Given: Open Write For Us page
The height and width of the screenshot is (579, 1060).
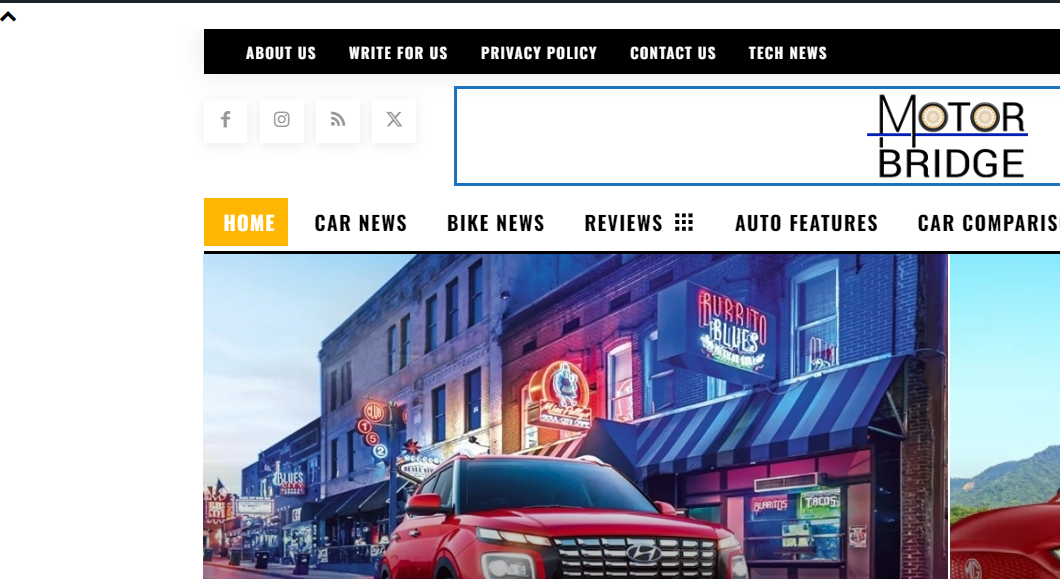Looking at the screenshot, I should click(398, 53).
